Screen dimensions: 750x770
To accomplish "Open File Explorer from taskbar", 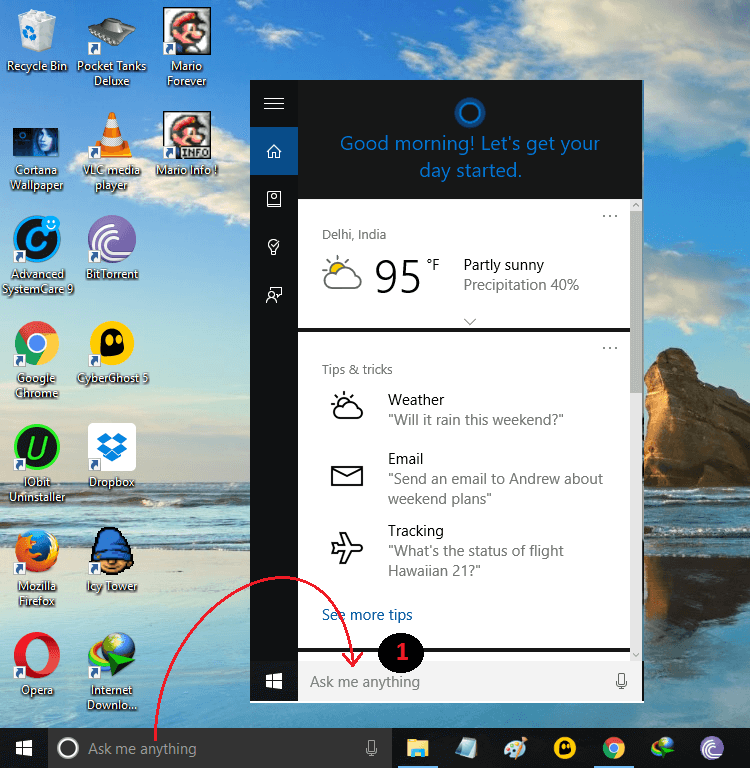I will point(417,748).
